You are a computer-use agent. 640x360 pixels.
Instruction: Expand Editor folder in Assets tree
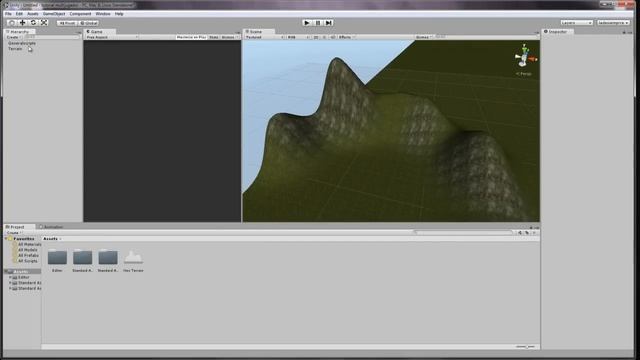pyautogui.click(x=10, y=277)
